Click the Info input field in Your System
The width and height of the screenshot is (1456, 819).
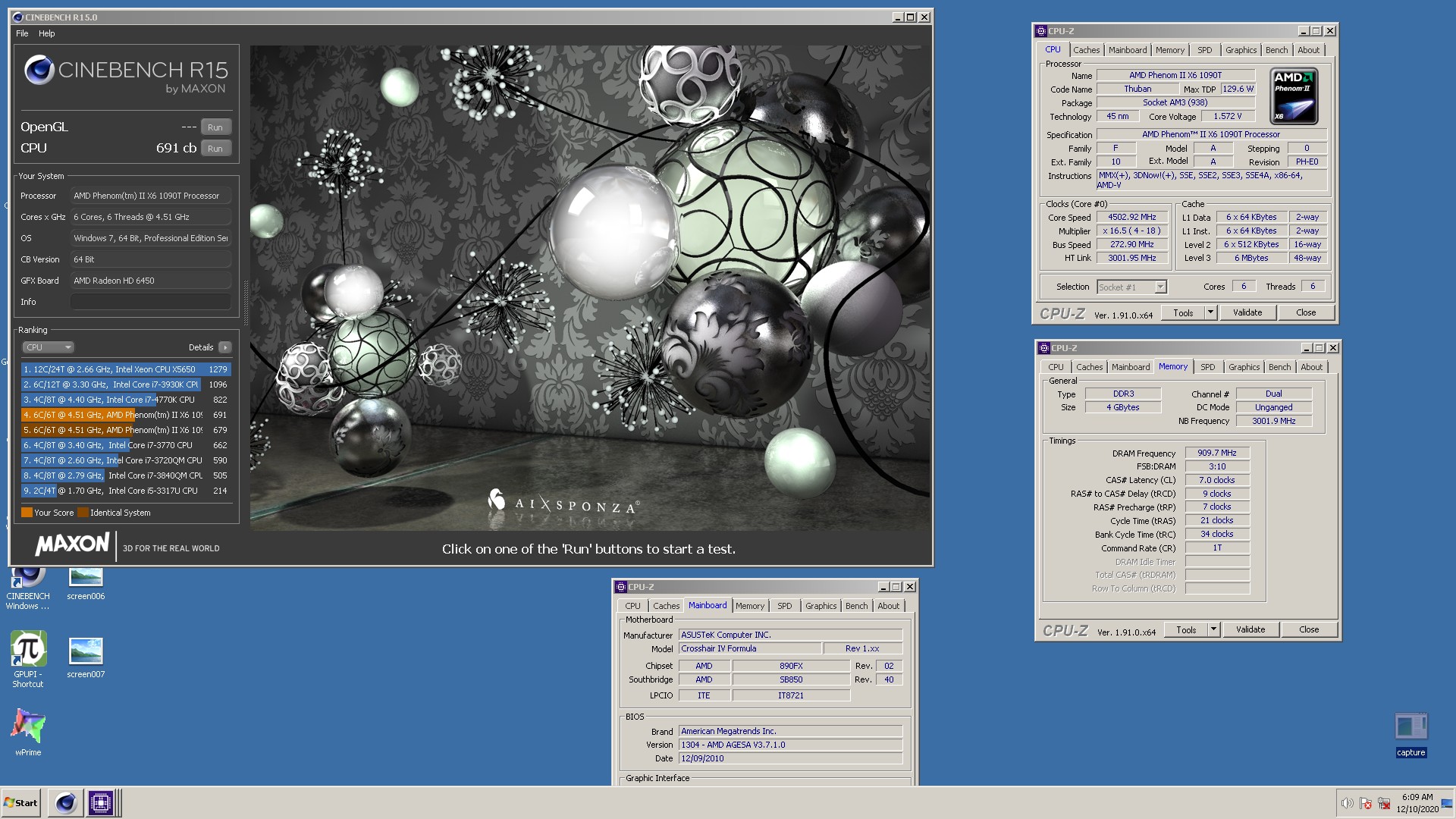(x=151, y=302)
